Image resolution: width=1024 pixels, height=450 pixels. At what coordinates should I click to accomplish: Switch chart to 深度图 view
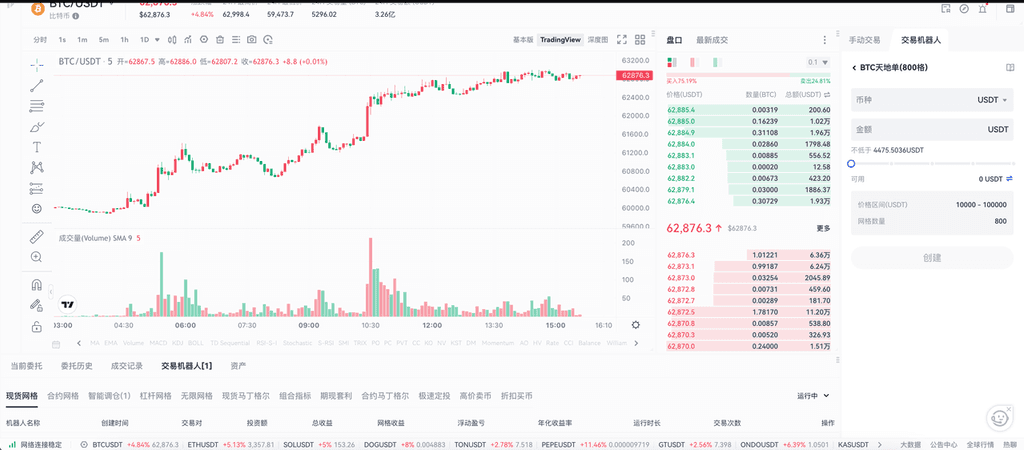tap(597, 40)
